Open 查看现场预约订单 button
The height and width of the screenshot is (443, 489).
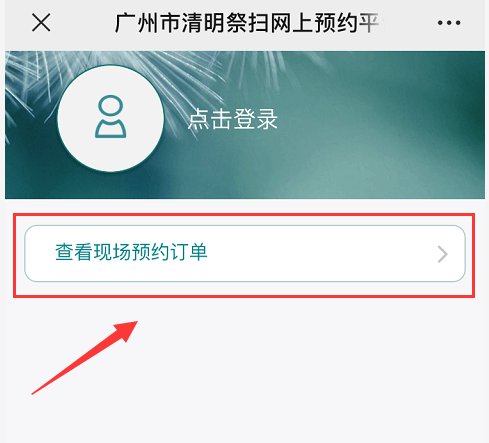tap(245, 253)
